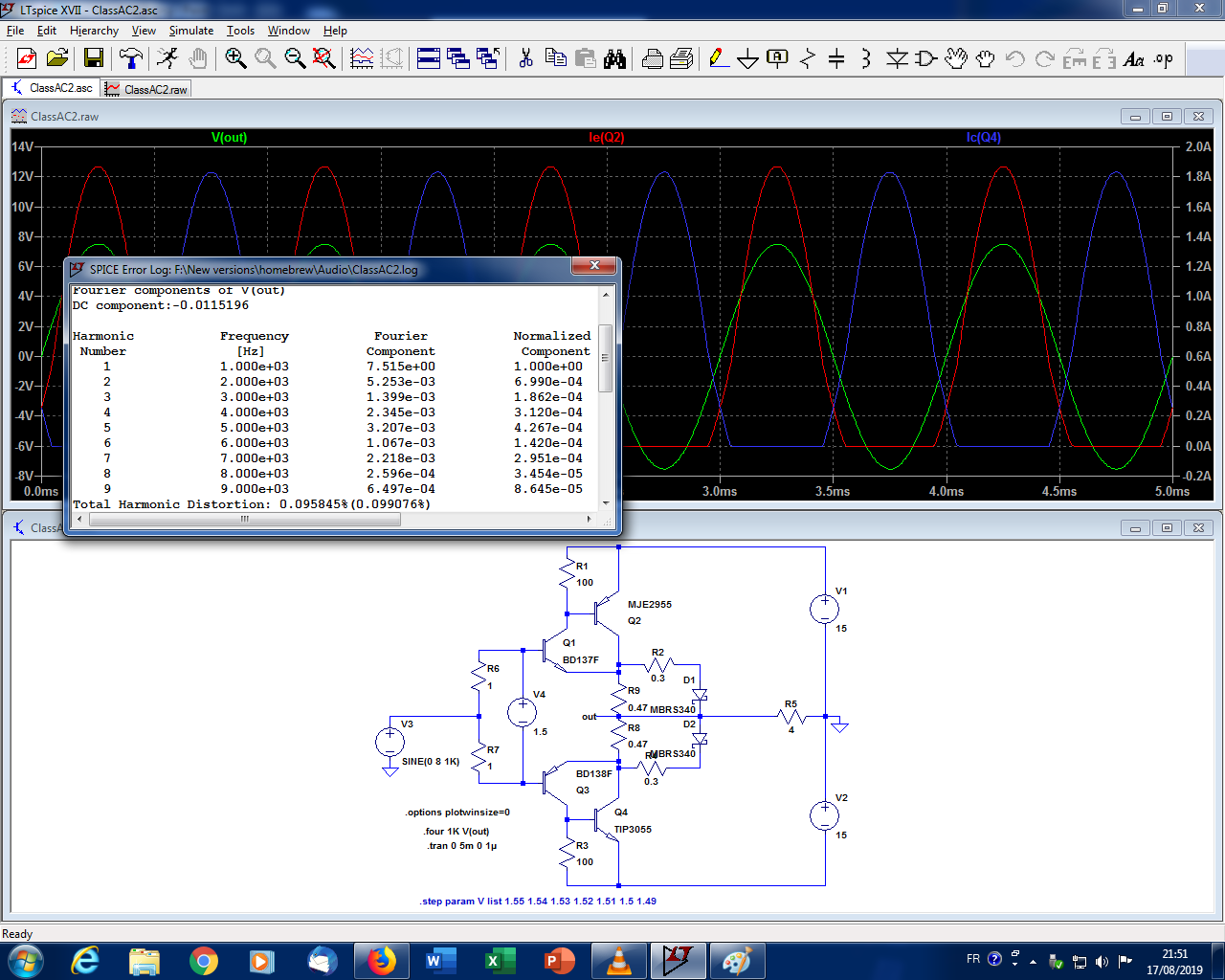Click the Text 'Aa' tool
This screenshot has width=1225, height=980.
[x=1134, y=59]
